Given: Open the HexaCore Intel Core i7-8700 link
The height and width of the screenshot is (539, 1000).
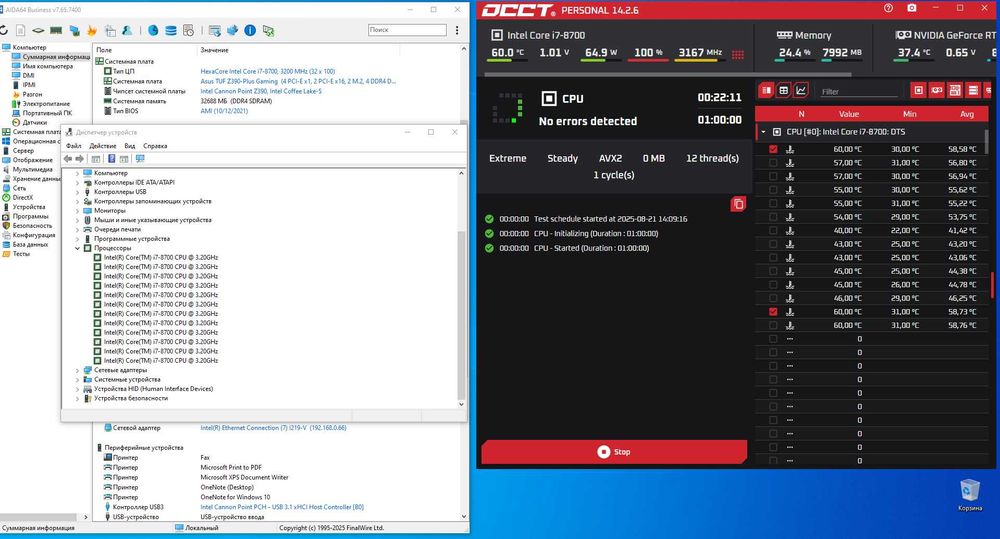Looking at the screenshot, I should tap(267, 71).
